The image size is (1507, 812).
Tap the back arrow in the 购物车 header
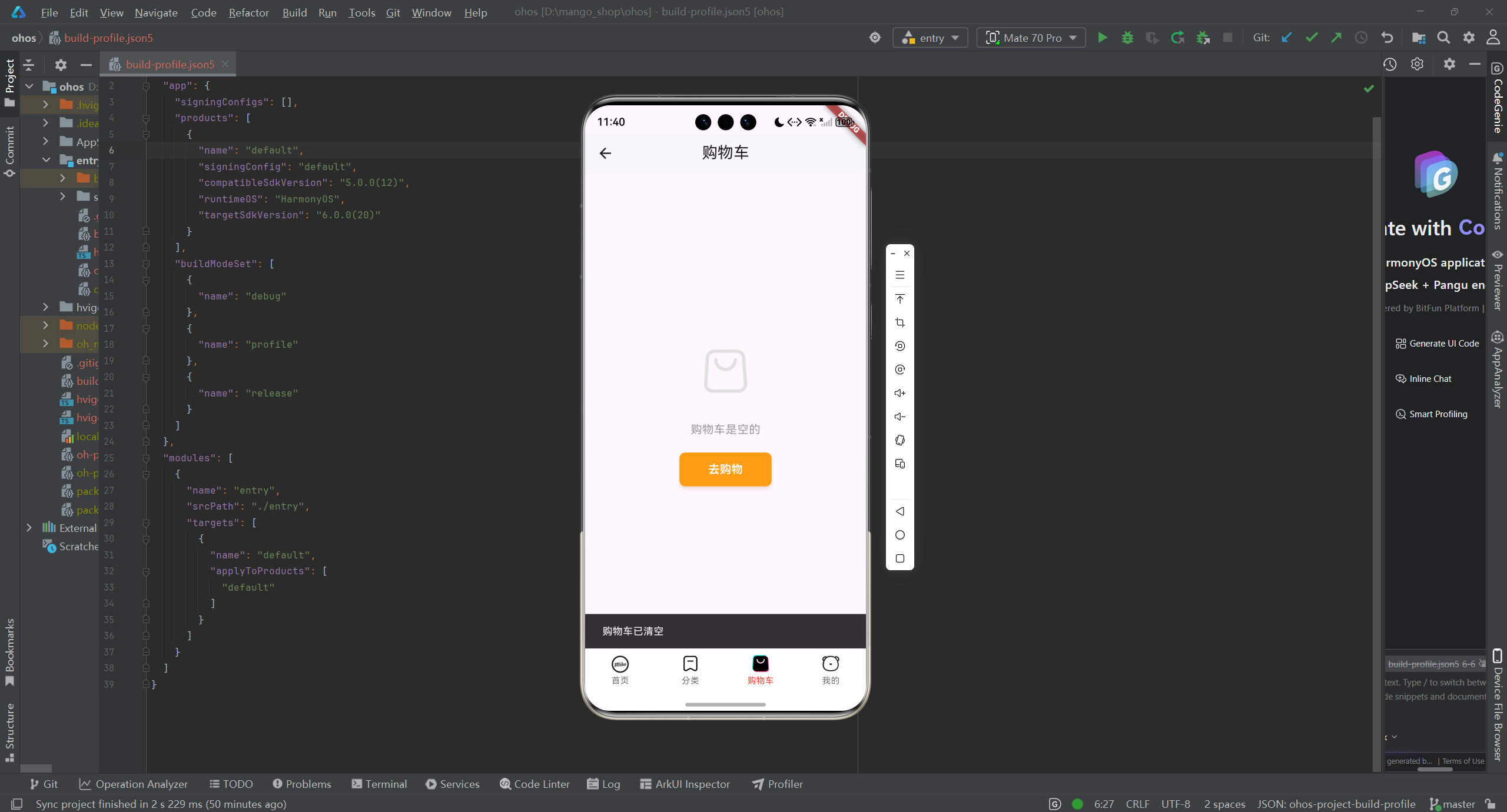pyautogui.click(x=605, y=153)
